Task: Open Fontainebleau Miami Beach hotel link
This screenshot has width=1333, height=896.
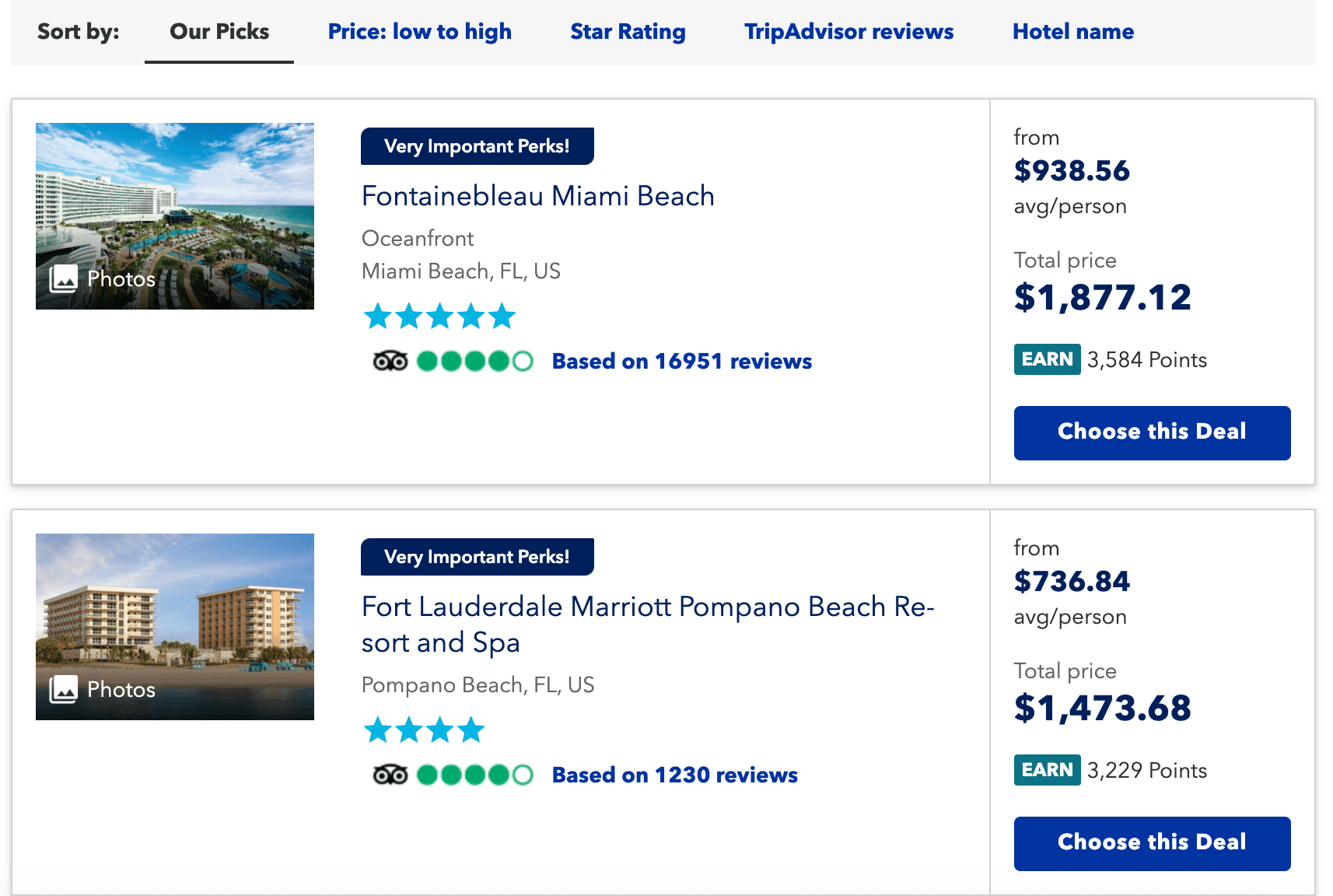Action: (537, 196)
